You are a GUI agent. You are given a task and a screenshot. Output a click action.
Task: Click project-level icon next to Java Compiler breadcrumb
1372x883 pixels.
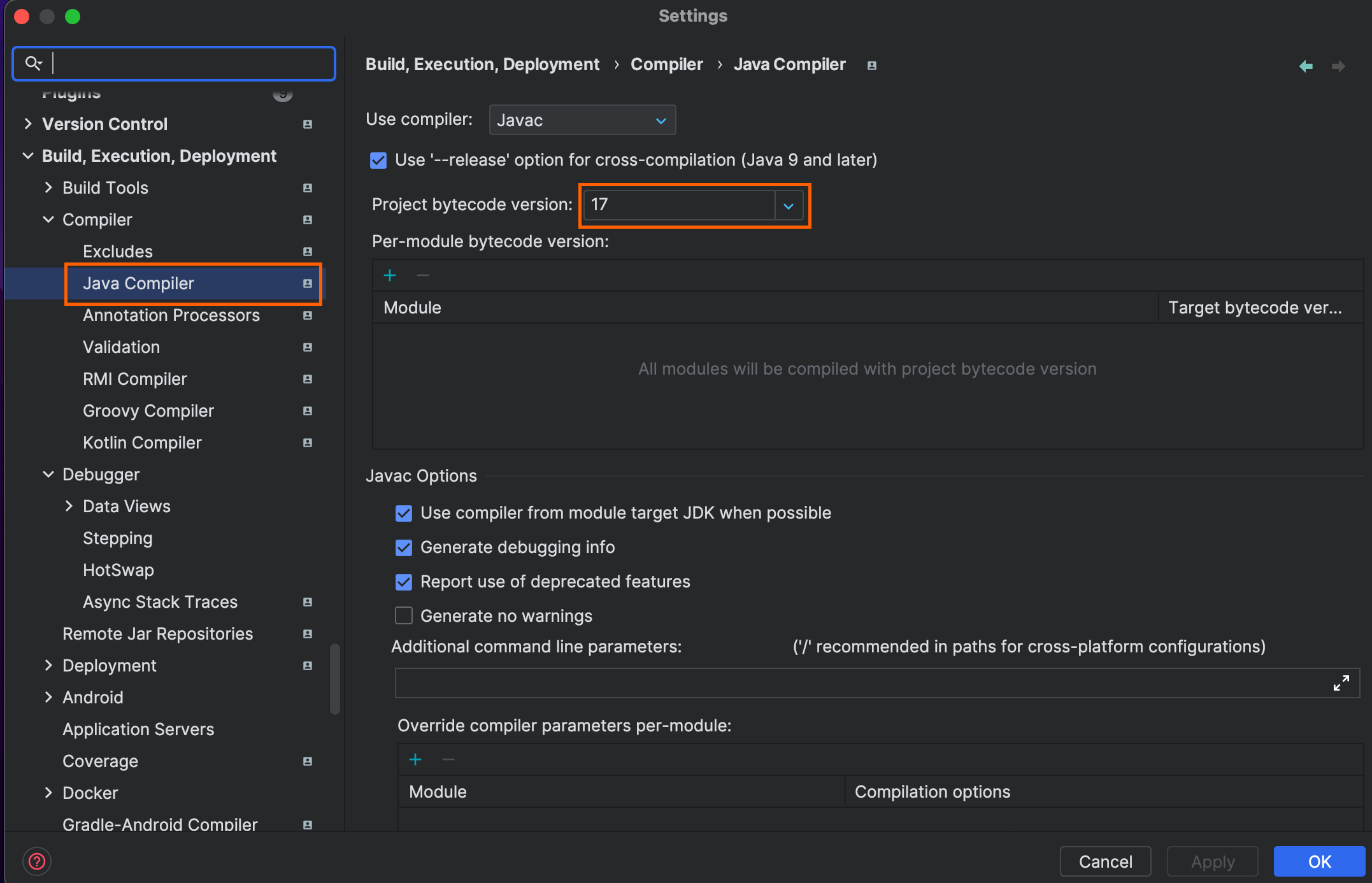pos(872,66)
